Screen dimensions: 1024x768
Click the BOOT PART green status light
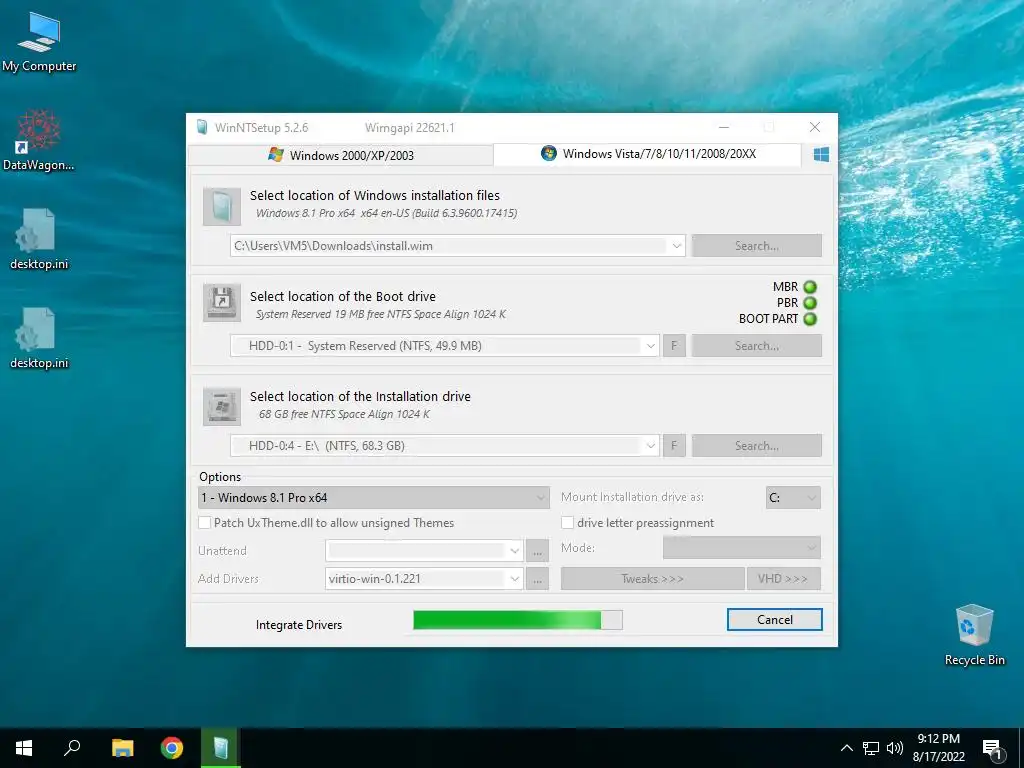[810, 319]
